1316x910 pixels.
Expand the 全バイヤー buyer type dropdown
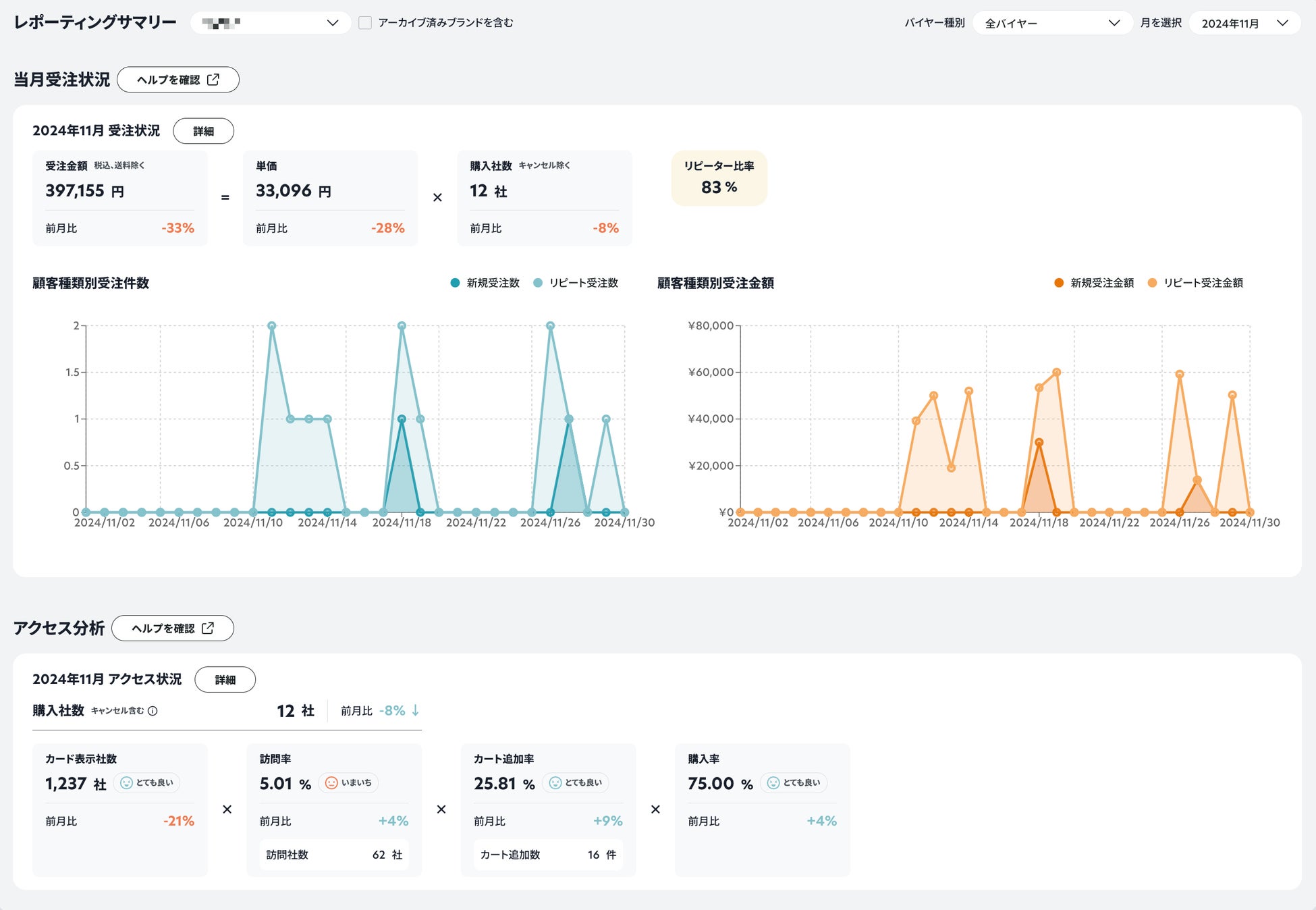pos(1051,24)
